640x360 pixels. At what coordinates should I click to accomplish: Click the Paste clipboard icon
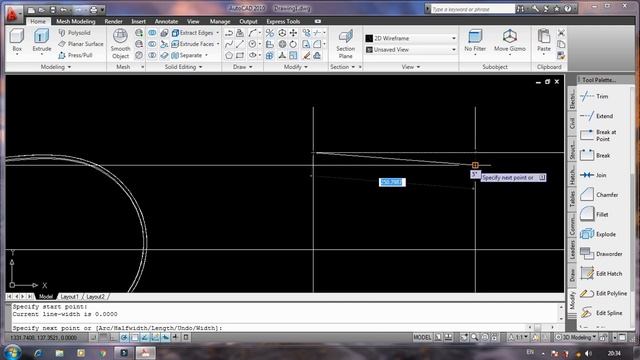tap(544, 36)
